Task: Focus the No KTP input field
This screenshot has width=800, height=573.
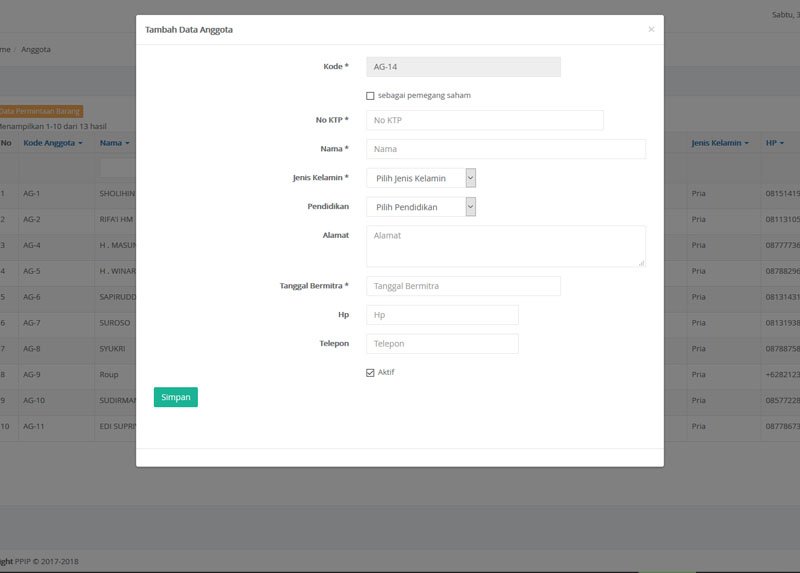Action: point(484,120)
